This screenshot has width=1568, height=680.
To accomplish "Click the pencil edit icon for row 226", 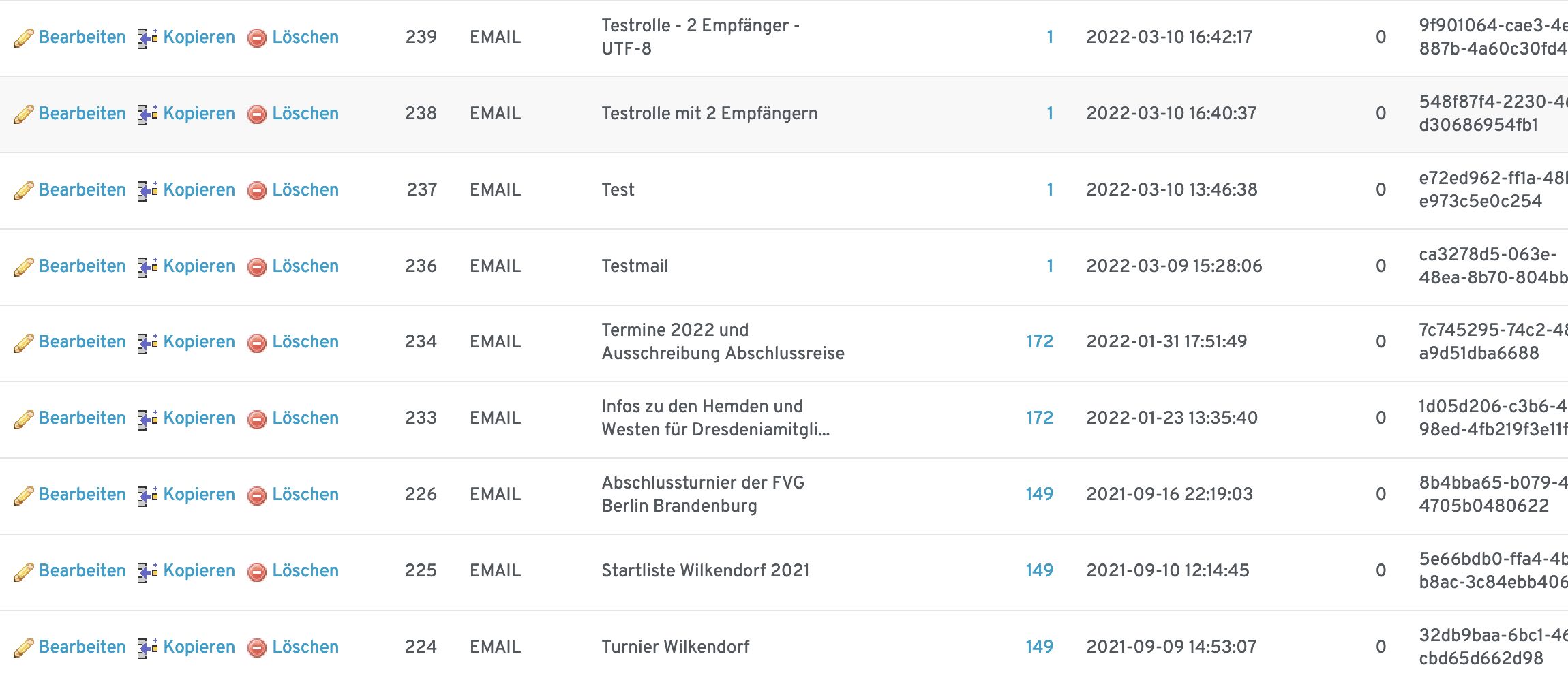I will point(23,495).
